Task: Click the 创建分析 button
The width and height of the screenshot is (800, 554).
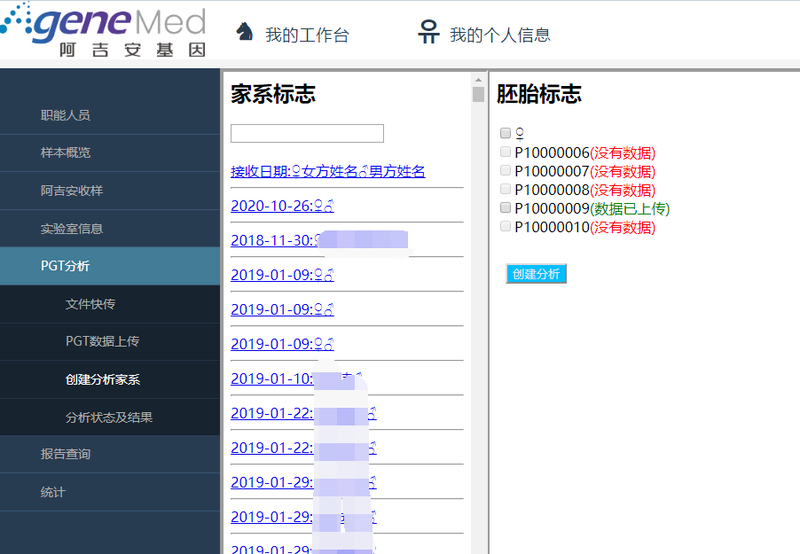Action: coord(536,274)
